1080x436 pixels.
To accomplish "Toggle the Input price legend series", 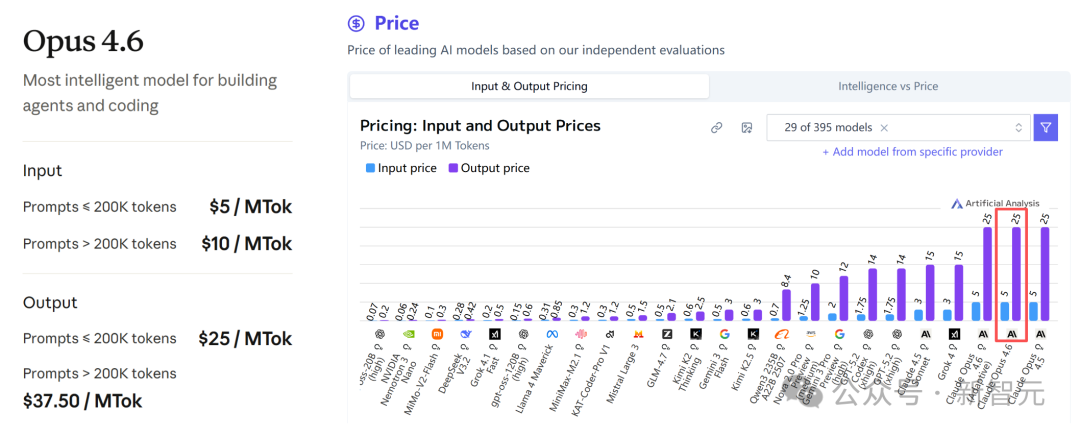I will point(401,168).
